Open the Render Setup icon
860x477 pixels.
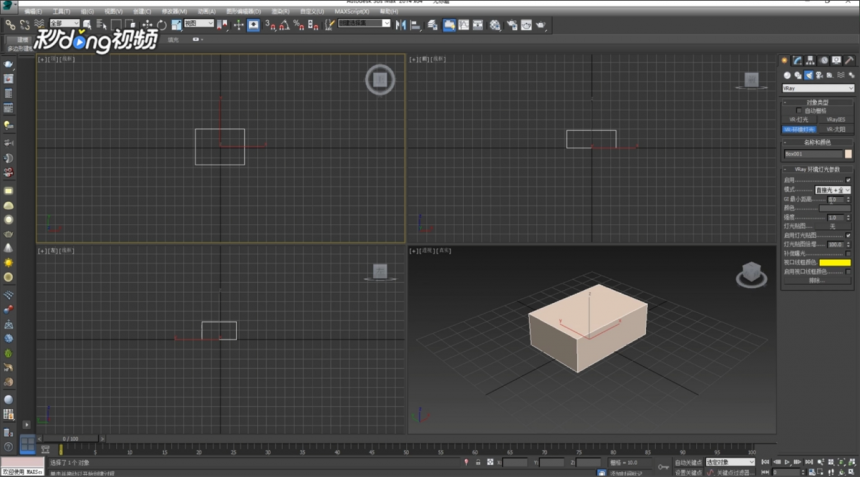[x=512, y=25]
